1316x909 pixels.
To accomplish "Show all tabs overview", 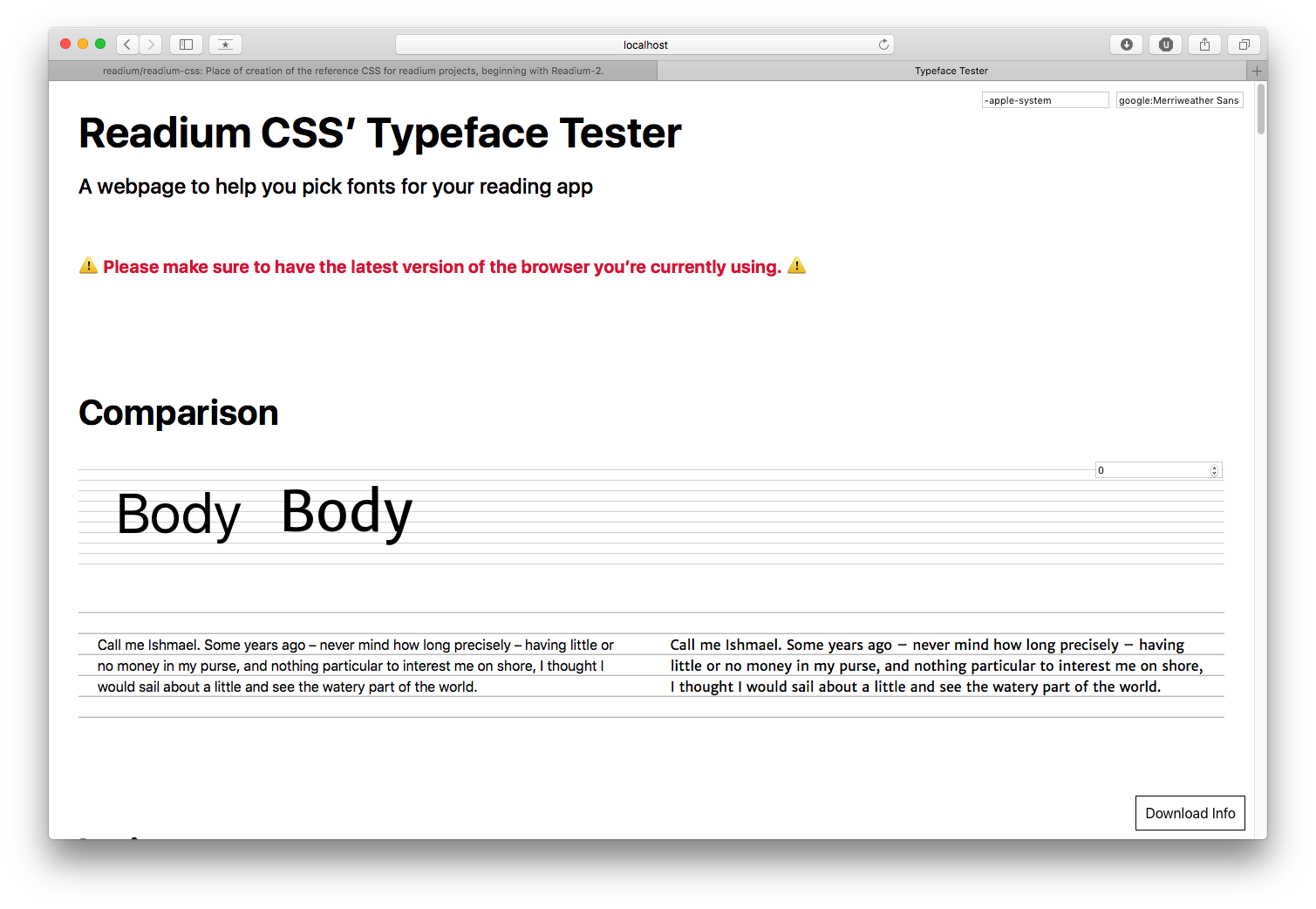I will [x=1244, y=44].
